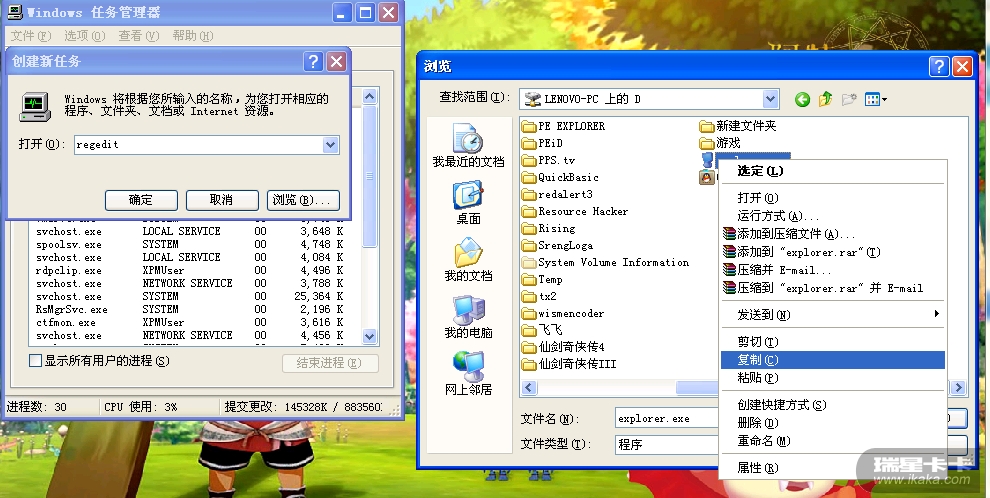Choose 添加到 "explorer.rar"(T) menu item

(x=832, y=252)
